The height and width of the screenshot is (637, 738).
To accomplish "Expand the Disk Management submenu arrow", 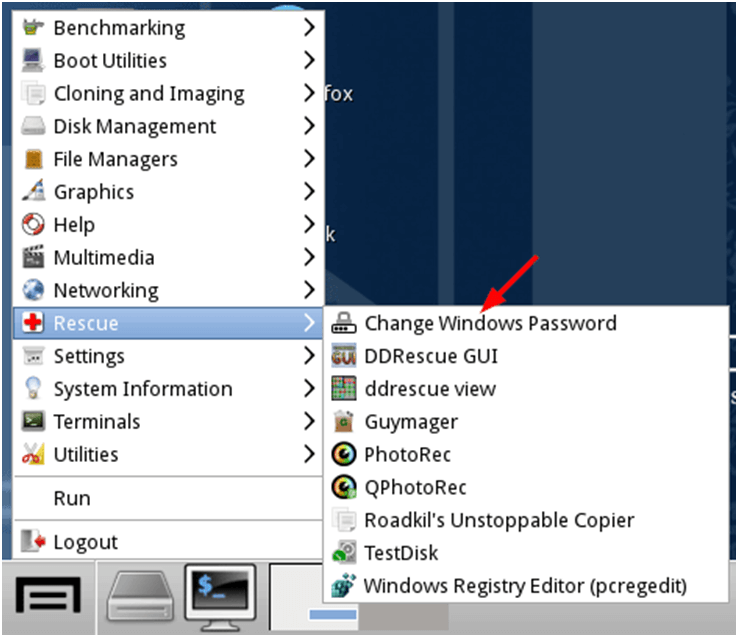I will click(x=309, y=126).
